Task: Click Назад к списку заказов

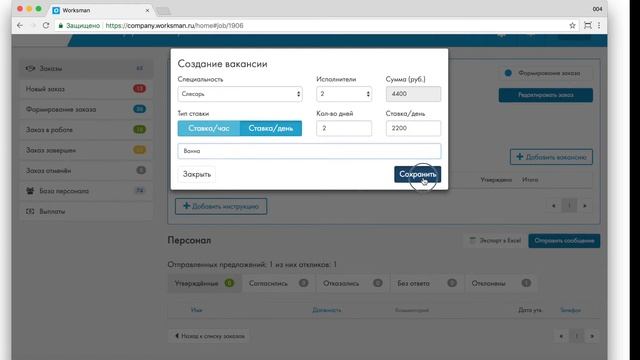Action: point(209,336)
